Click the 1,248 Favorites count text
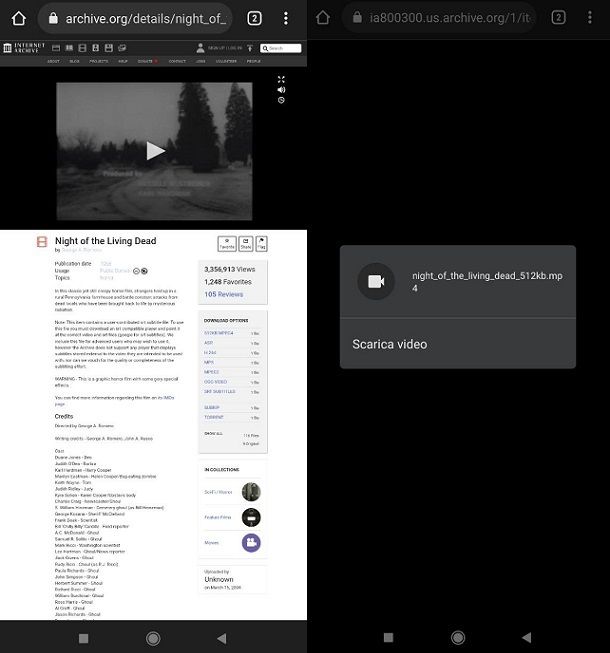This screenshot has width=610, height=653. tap(228, 282)
